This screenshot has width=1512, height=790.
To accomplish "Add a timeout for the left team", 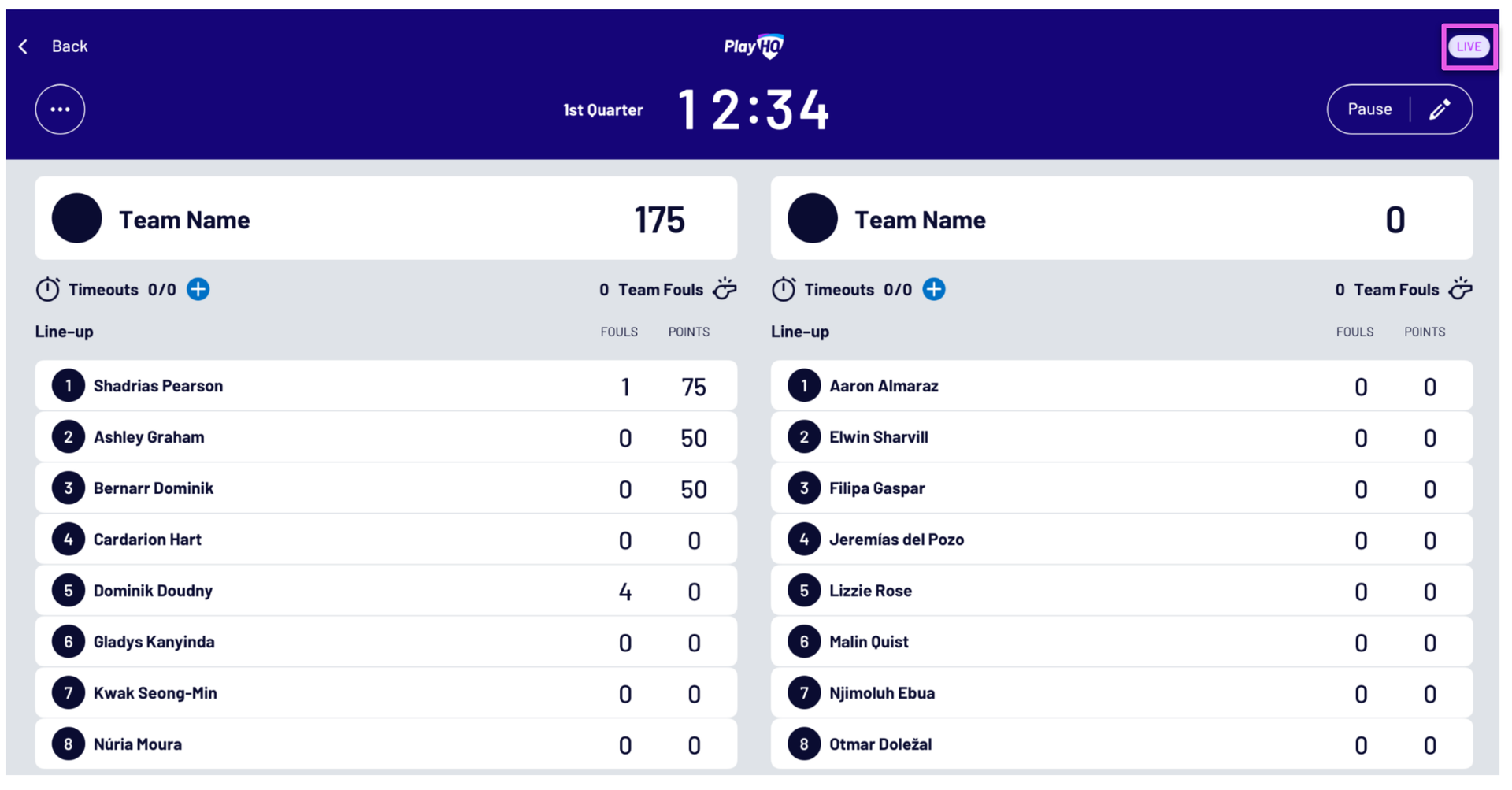I will pos(198,289).
